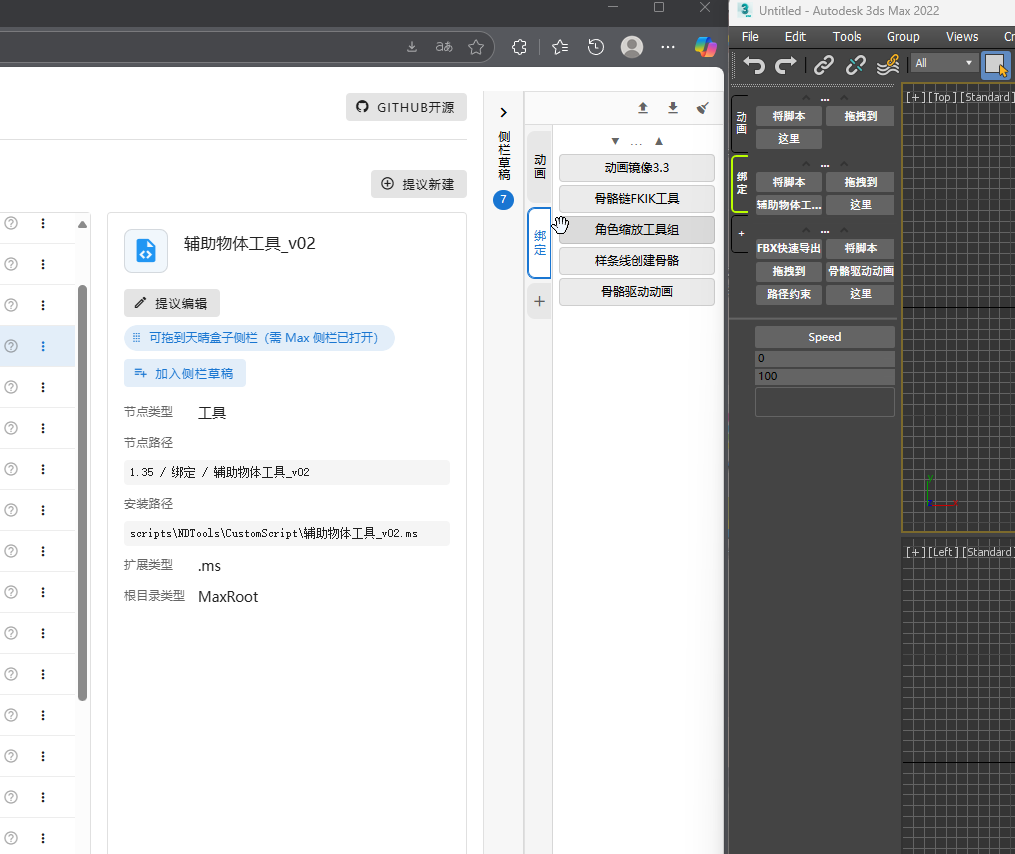Click the 提议编辑 button

[x=172, y=303]
